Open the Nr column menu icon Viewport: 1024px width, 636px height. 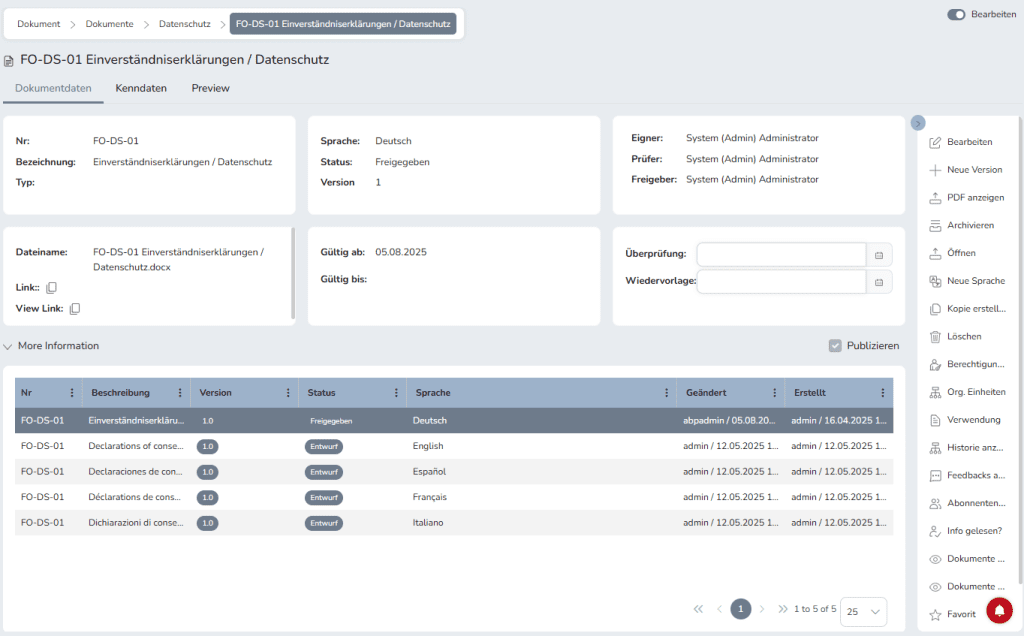click(x=71, y=393)
